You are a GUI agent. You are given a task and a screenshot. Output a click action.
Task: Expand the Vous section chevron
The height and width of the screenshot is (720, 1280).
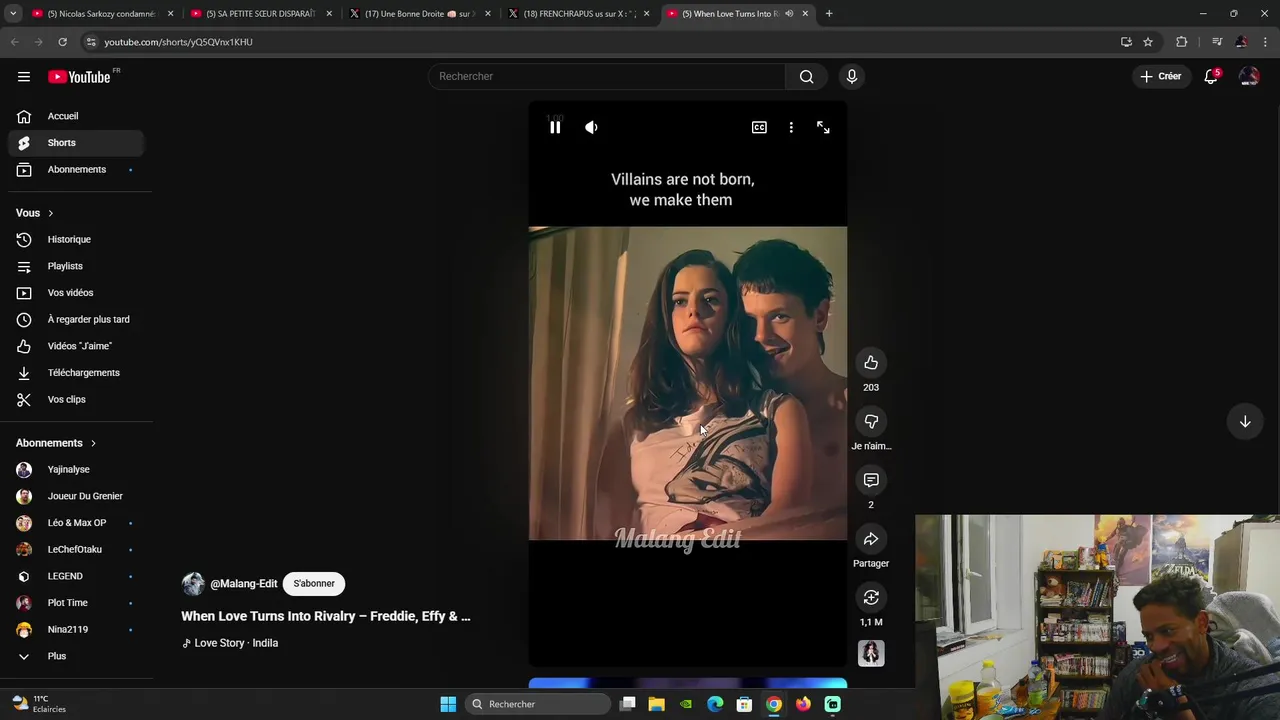coord(50,213)
